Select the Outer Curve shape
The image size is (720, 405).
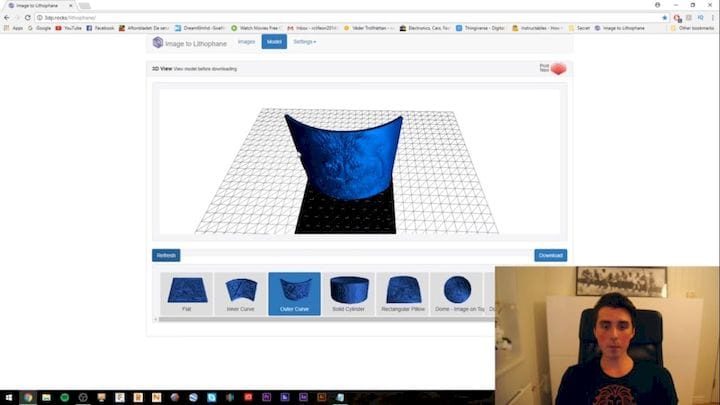tap(294, 293)
